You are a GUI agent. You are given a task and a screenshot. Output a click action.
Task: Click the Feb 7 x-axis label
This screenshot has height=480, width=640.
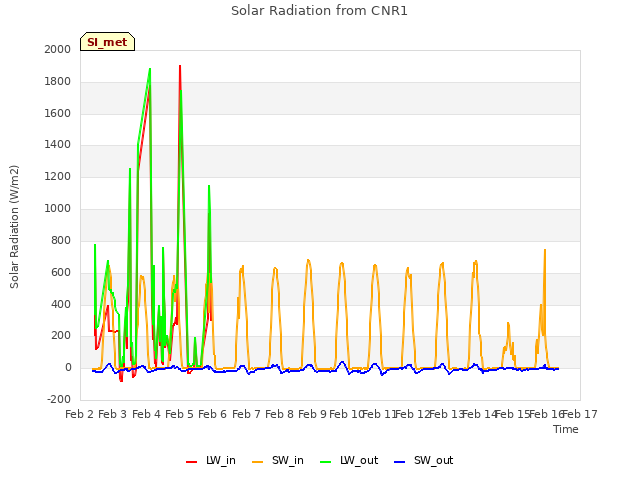pos(246,414)
